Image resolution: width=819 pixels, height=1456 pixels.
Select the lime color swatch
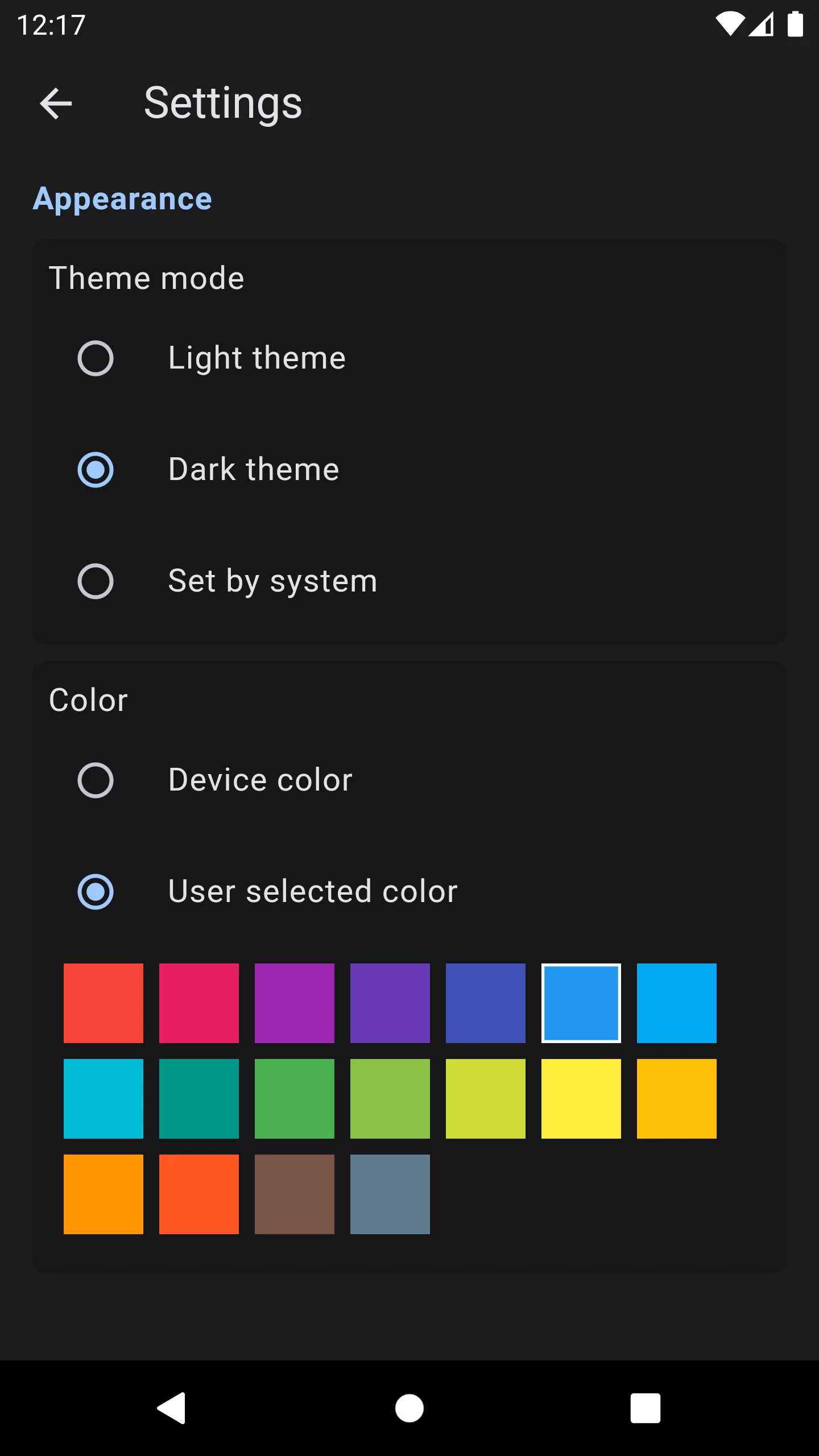click(486, 1099)
